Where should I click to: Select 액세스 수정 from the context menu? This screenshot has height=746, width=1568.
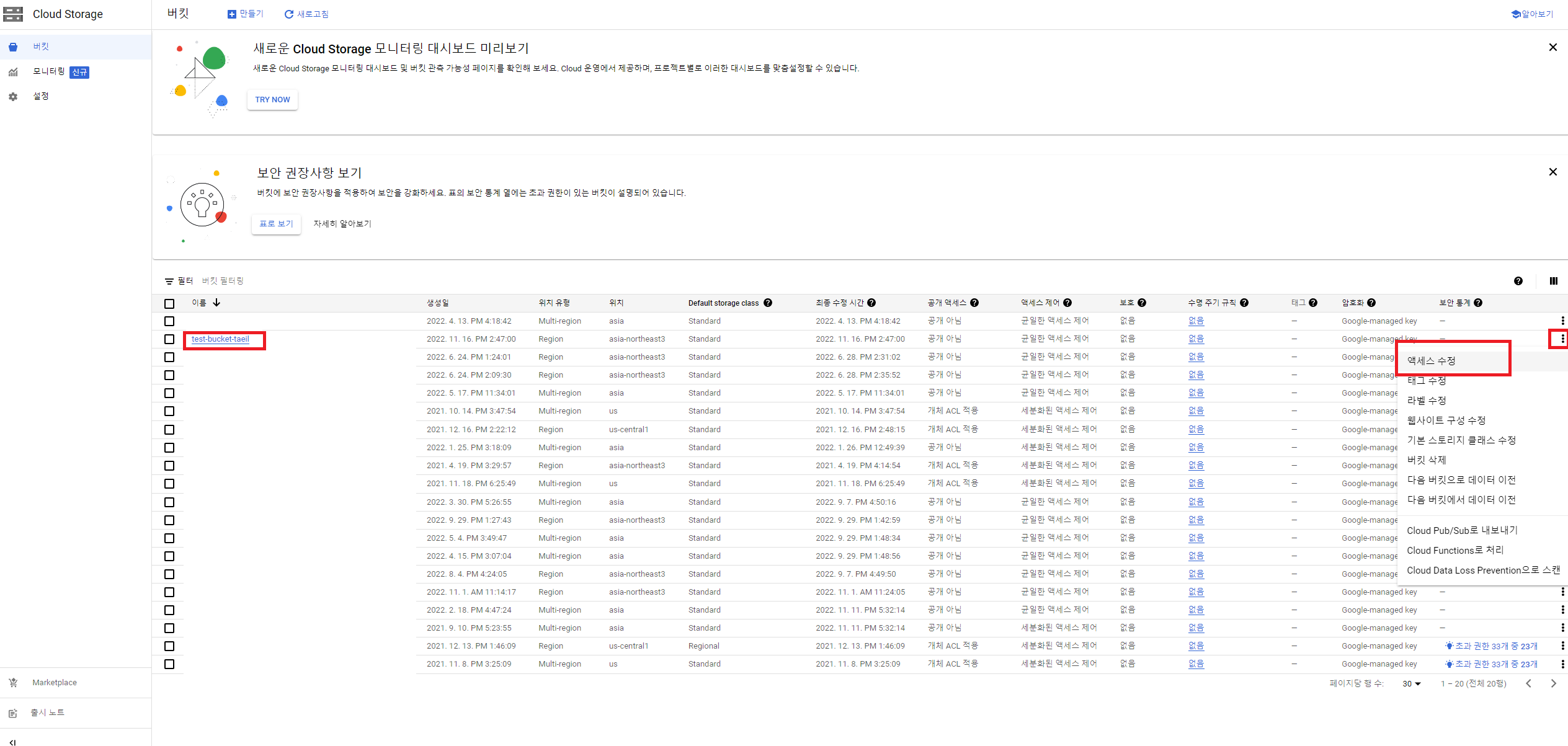point(1482,361)
